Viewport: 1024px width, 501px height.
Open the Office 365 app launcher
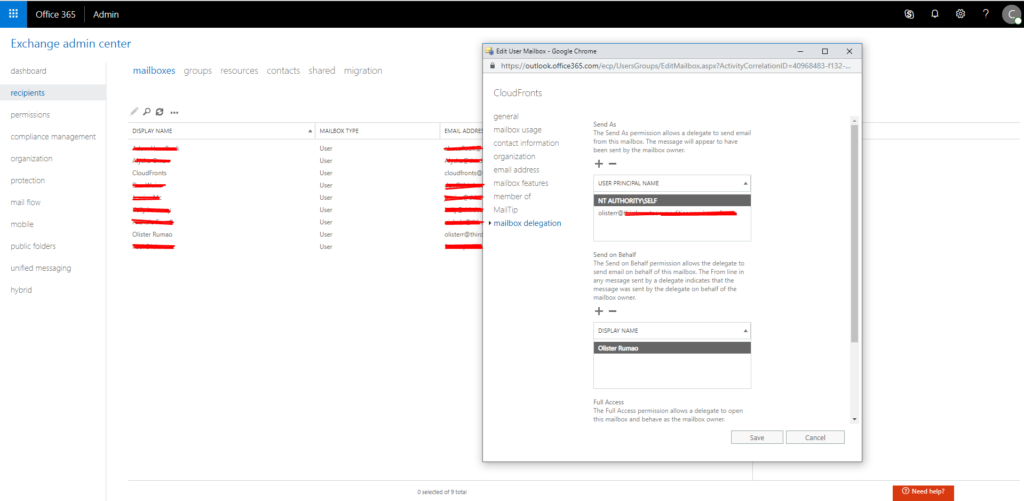click(x=13, y=14)
